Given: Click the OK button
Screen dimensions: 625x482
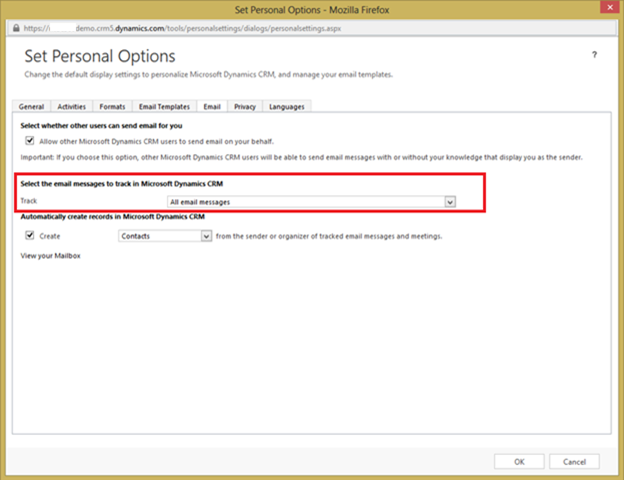Looking at the screenshot, I should (519, 462).
